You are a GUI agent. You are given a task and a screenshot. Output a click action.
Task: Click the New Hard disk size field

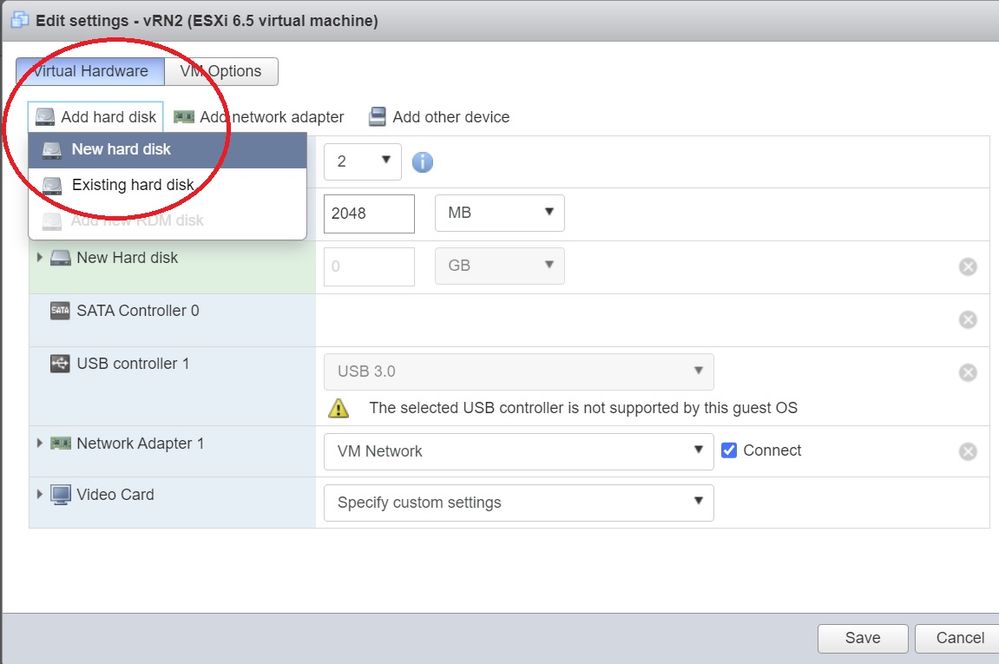(x=369, y=266)
